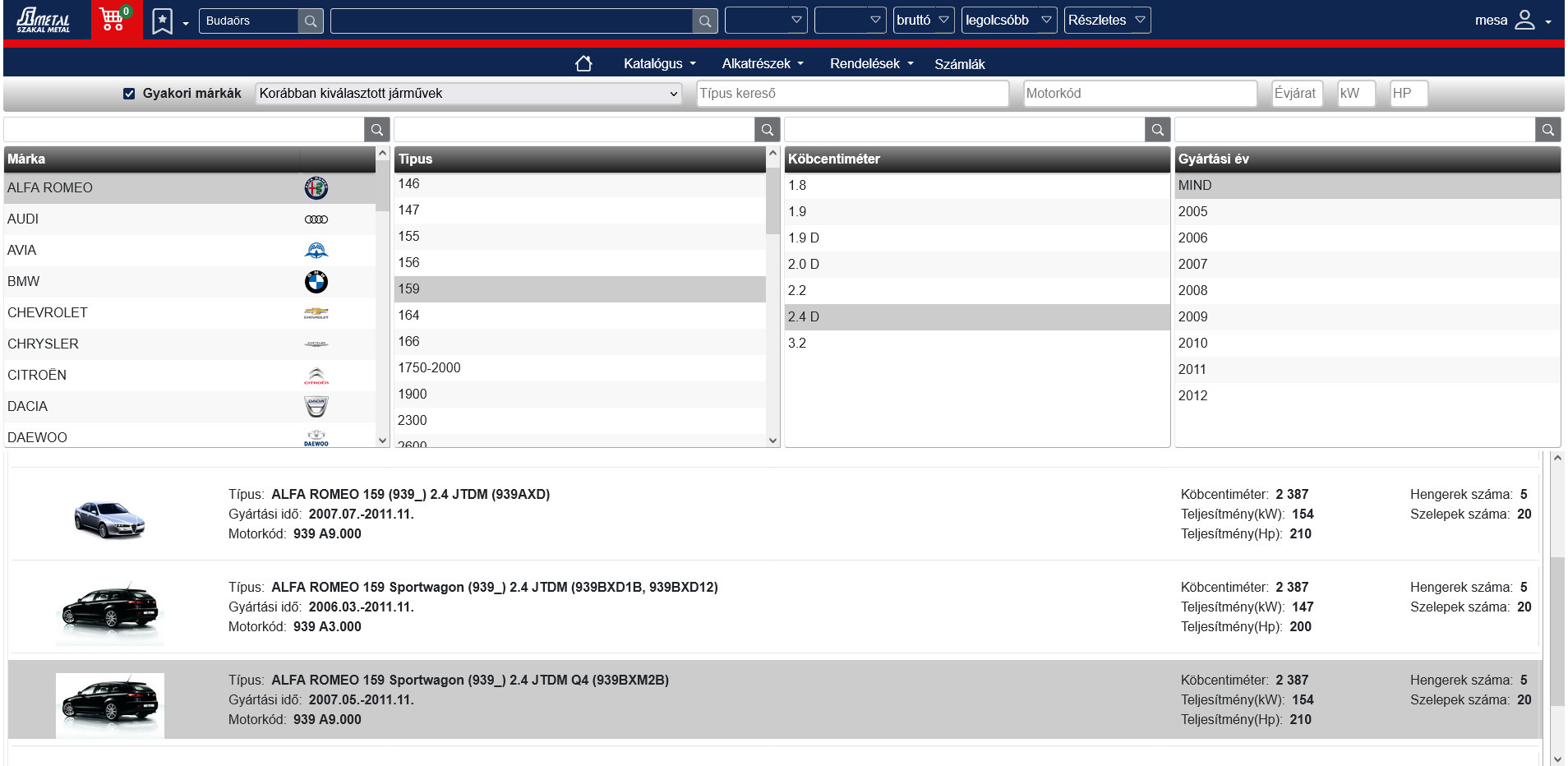Open the Katalógus menu
Screen dimensions: 1568x766
pos(660,63)
